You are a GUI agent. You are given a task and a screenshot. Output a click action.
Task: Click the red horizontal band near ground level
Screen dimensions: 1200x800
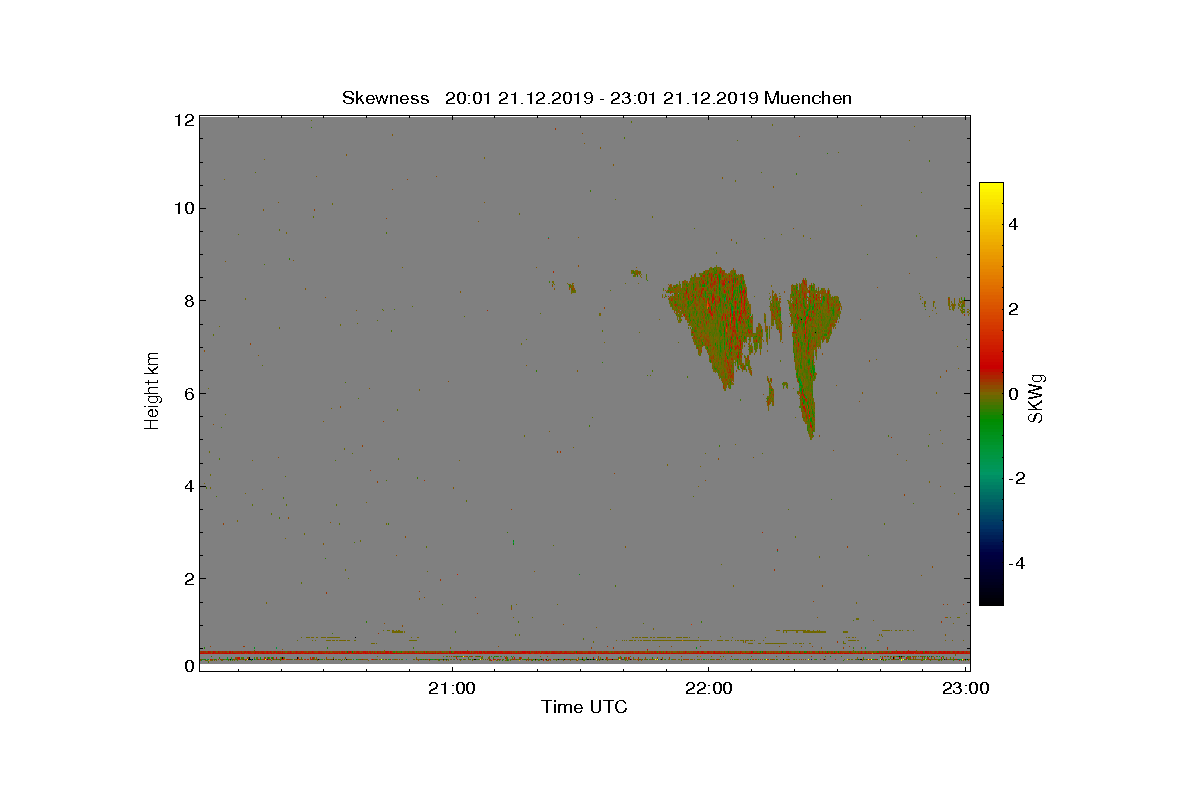(584, 652)
